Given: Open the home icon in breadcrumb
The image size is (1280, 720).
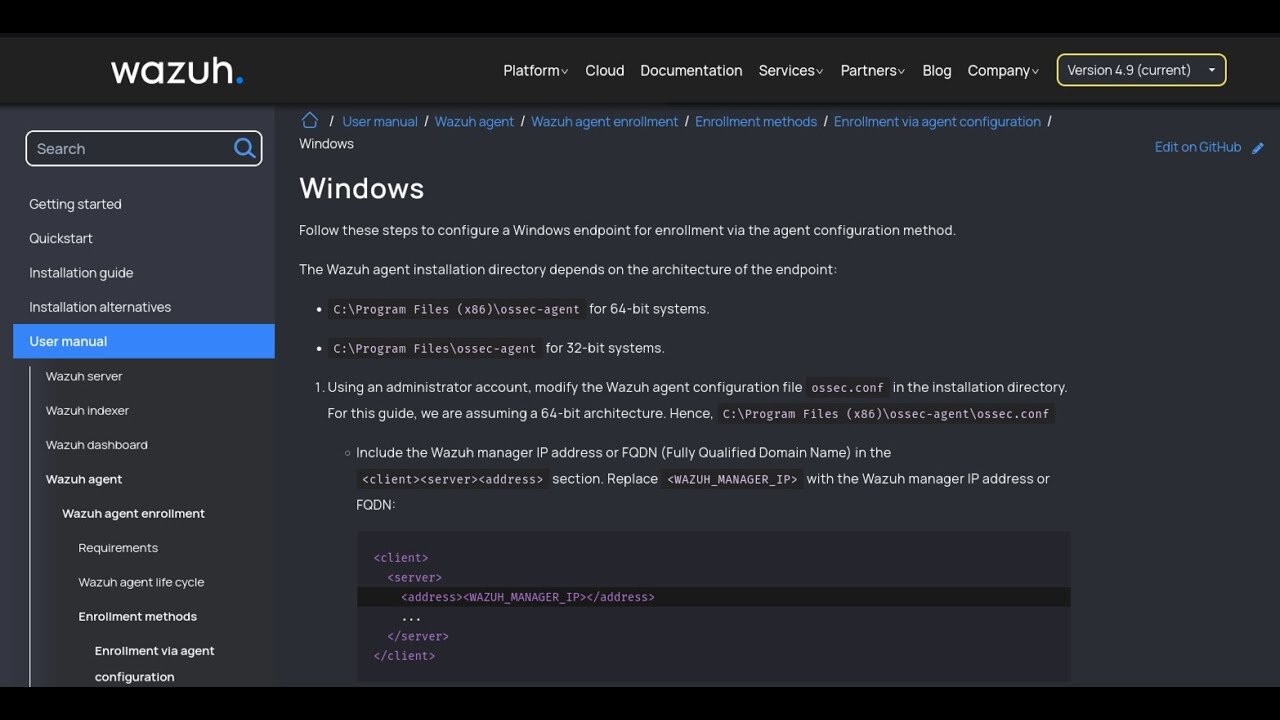Looking at the screenshot, I should [x=310, y=120].
